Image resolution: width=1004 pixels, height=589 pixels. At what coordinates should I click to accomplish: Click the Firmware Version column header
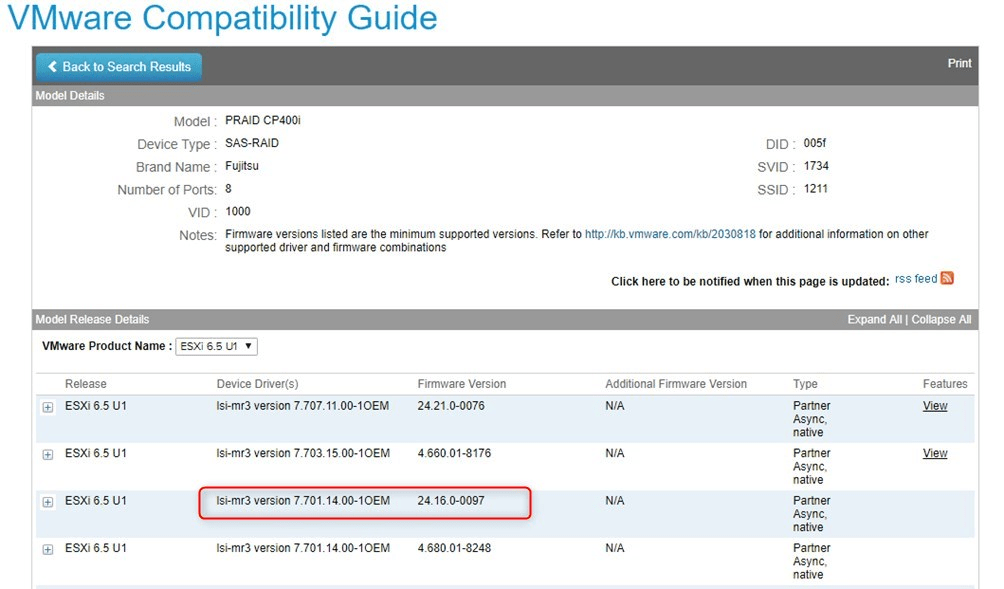coord(462,384)
